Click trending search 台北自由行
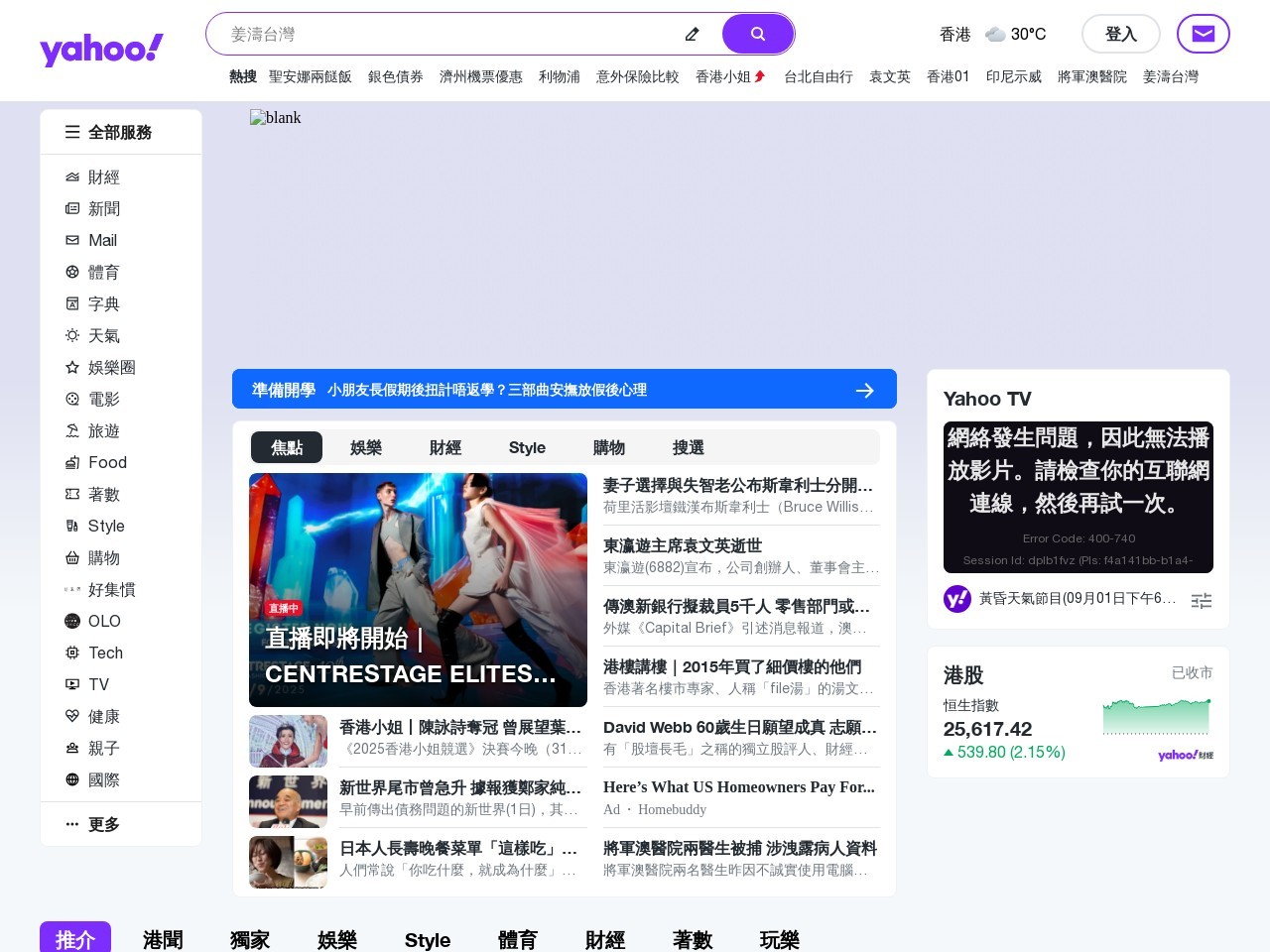 819,76
